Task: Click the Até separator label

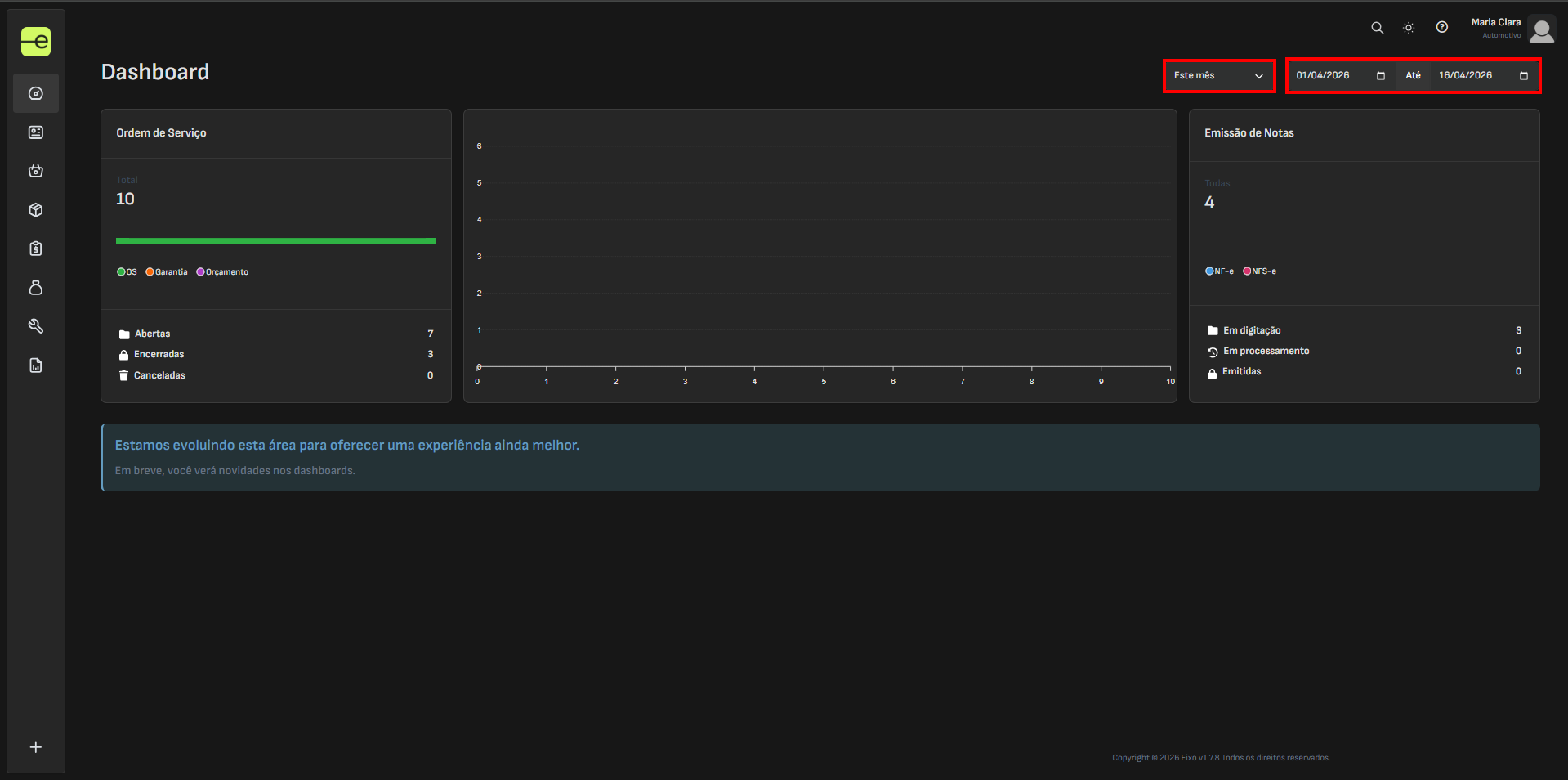Action: coord(1414,75)
